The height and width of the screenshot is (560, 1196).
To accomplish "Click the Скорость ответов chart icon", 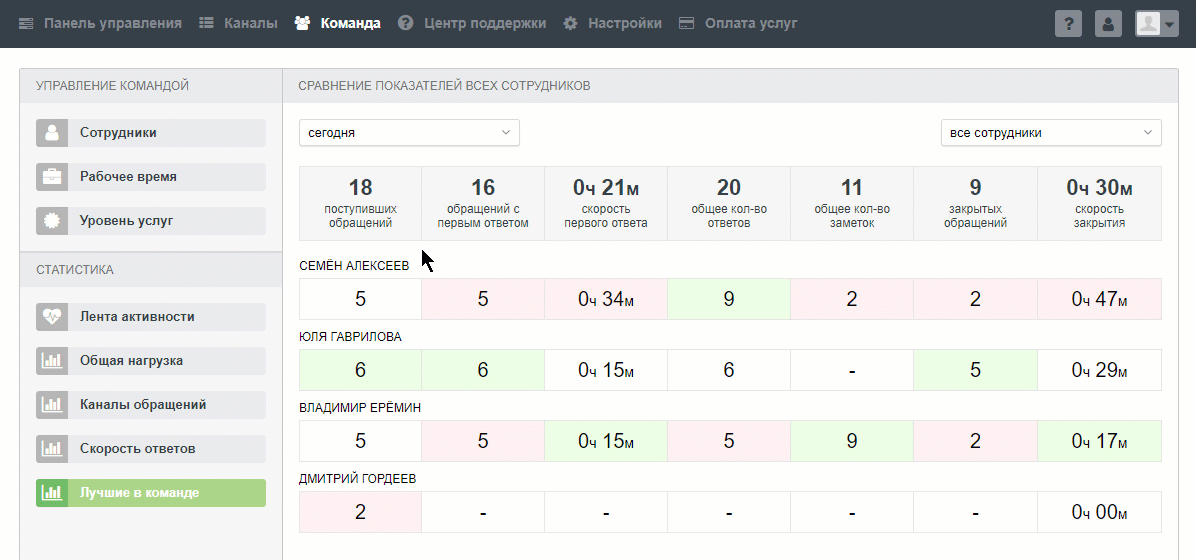I will [52, 449].
